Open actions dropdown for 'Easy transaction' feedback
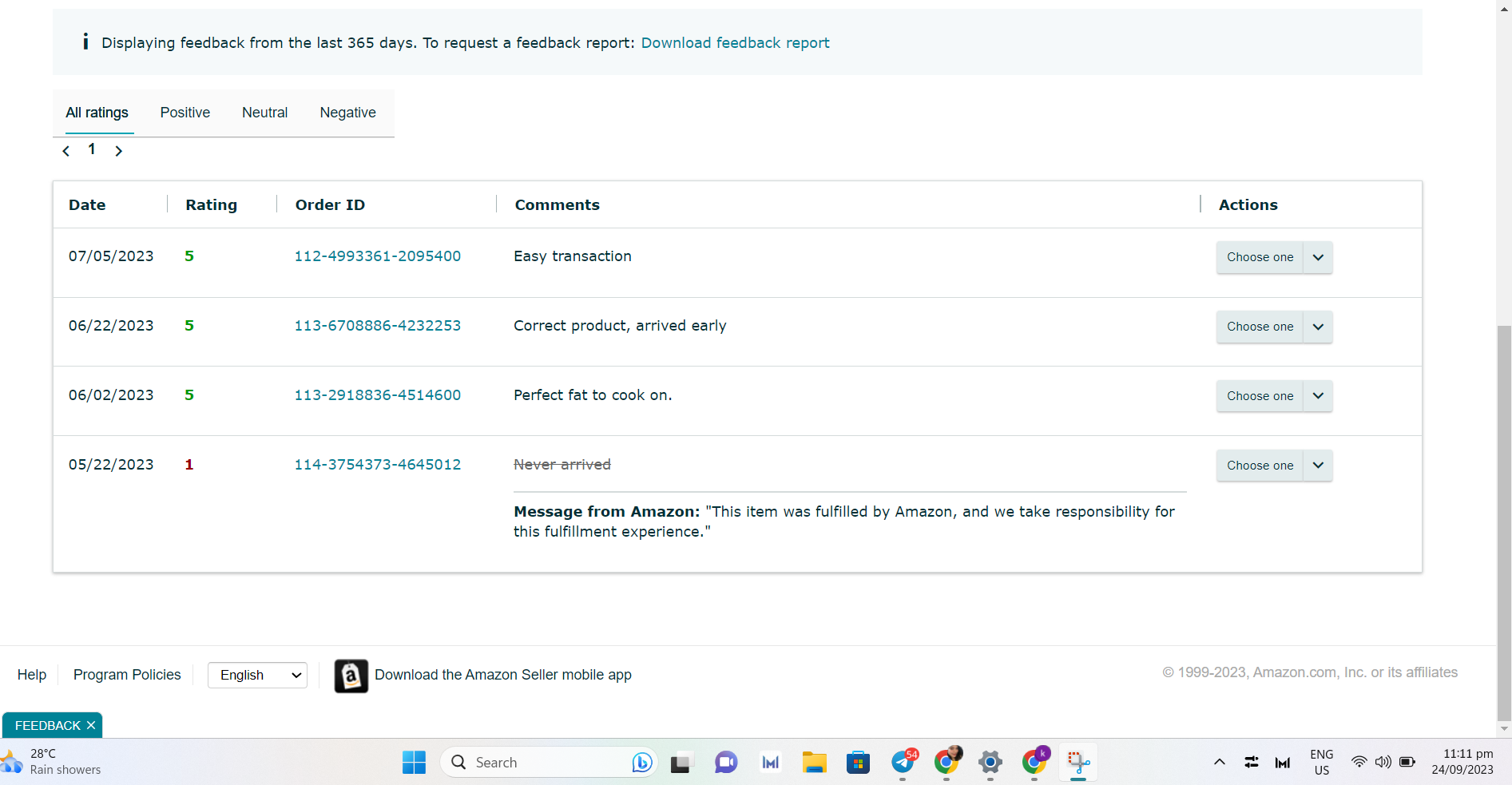The height and width of the screenshot is (785, 1512). pos(1274,257)
